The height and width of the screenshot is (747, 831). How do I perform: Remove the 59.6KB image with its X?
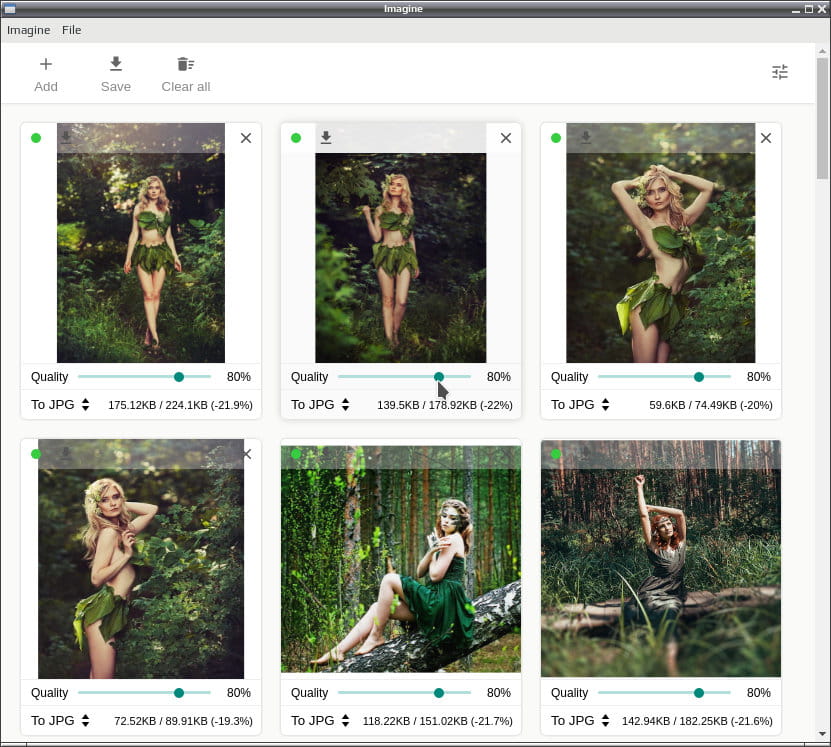click(x=766, y=138)
